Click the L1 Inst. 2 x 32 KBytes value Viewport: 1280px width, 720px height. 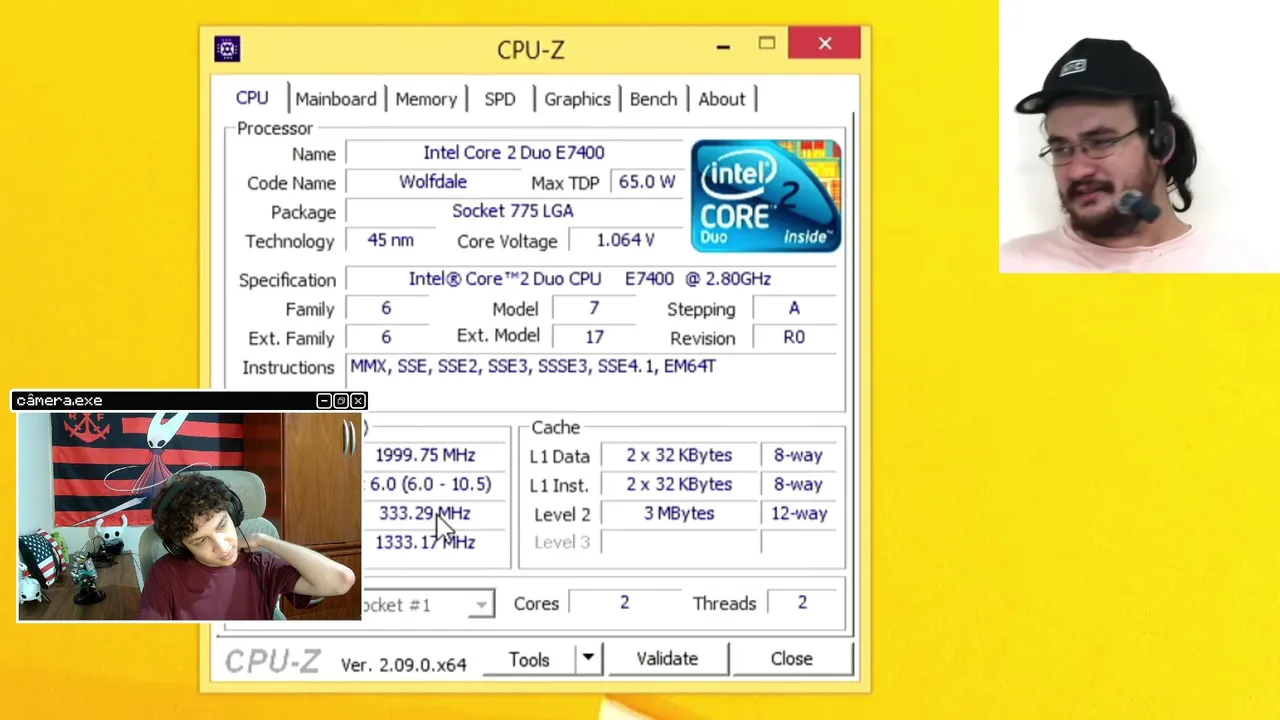tap(679, 484)
